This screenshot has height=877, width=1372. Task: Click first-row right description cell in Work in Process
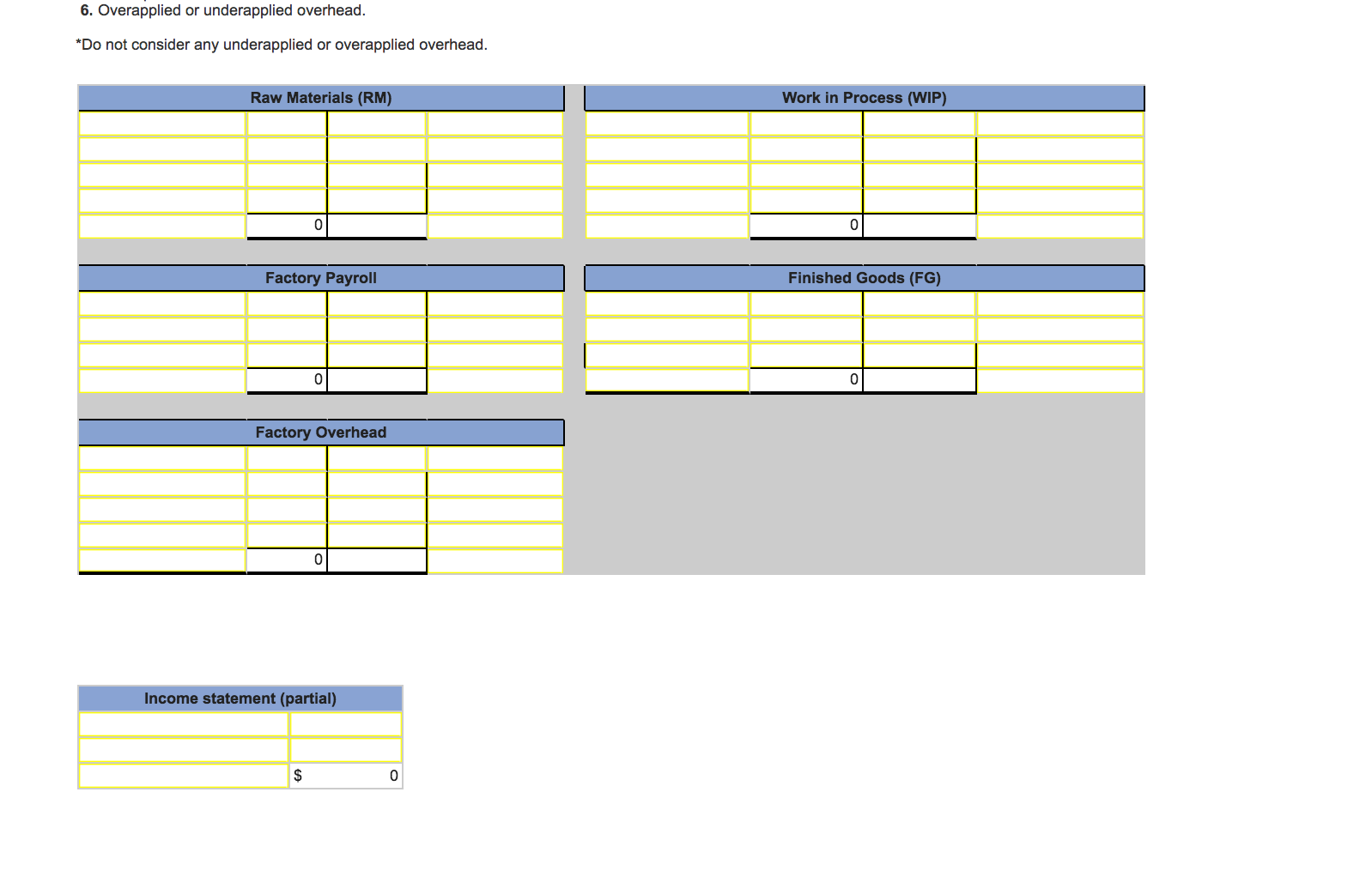1059,124
